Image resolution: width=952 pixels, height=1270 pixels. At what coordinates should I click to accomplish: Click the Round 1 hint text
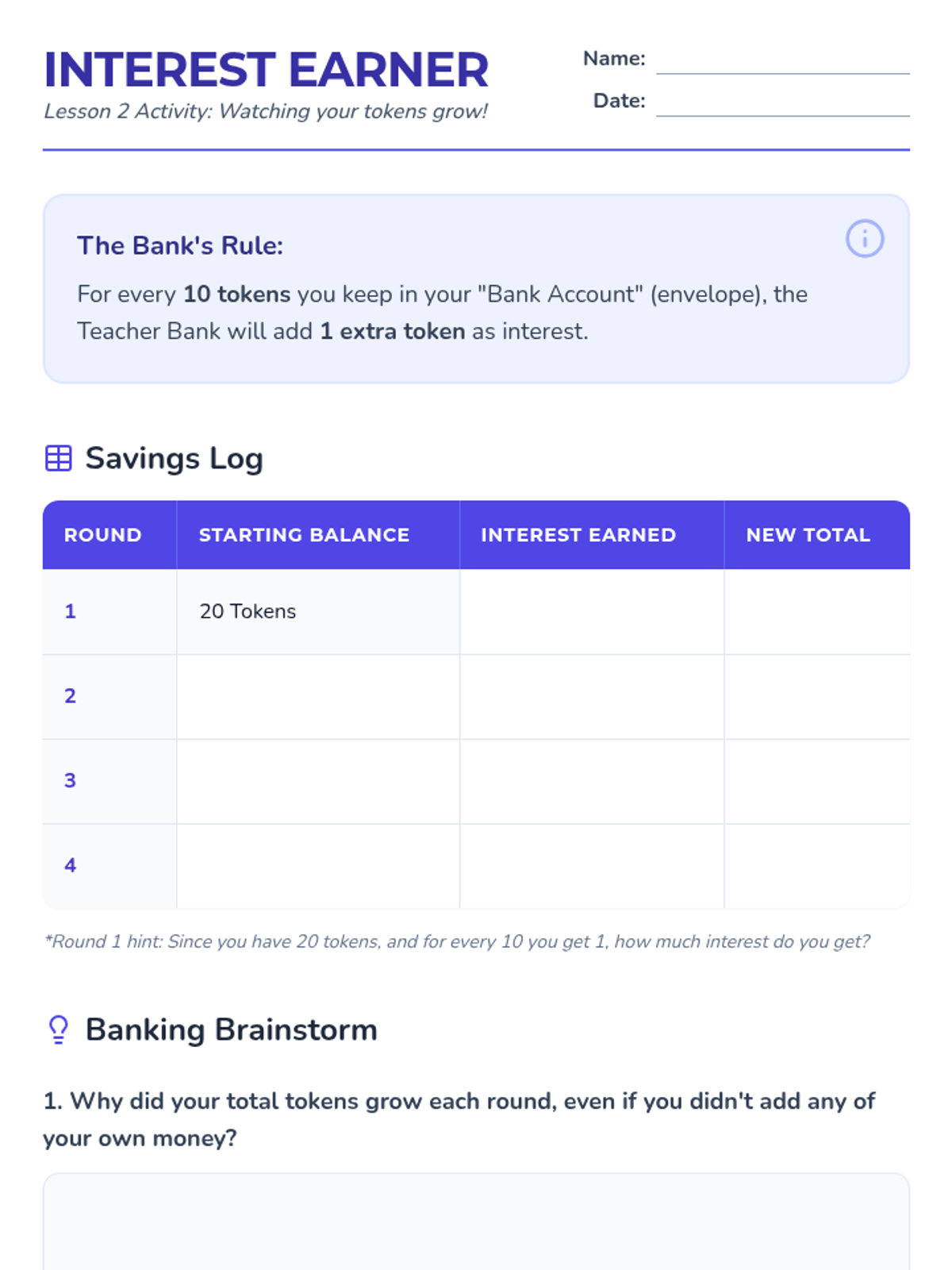click(x=457, y=941)
